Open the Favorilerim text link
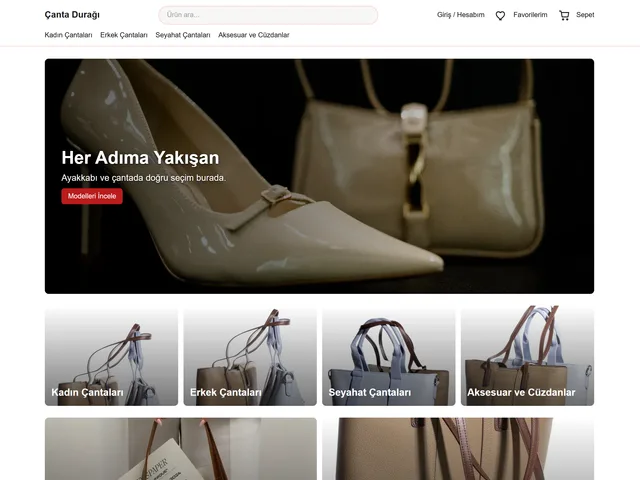The image size is (640, 480). pyautogui.click(x=530, y=15)
